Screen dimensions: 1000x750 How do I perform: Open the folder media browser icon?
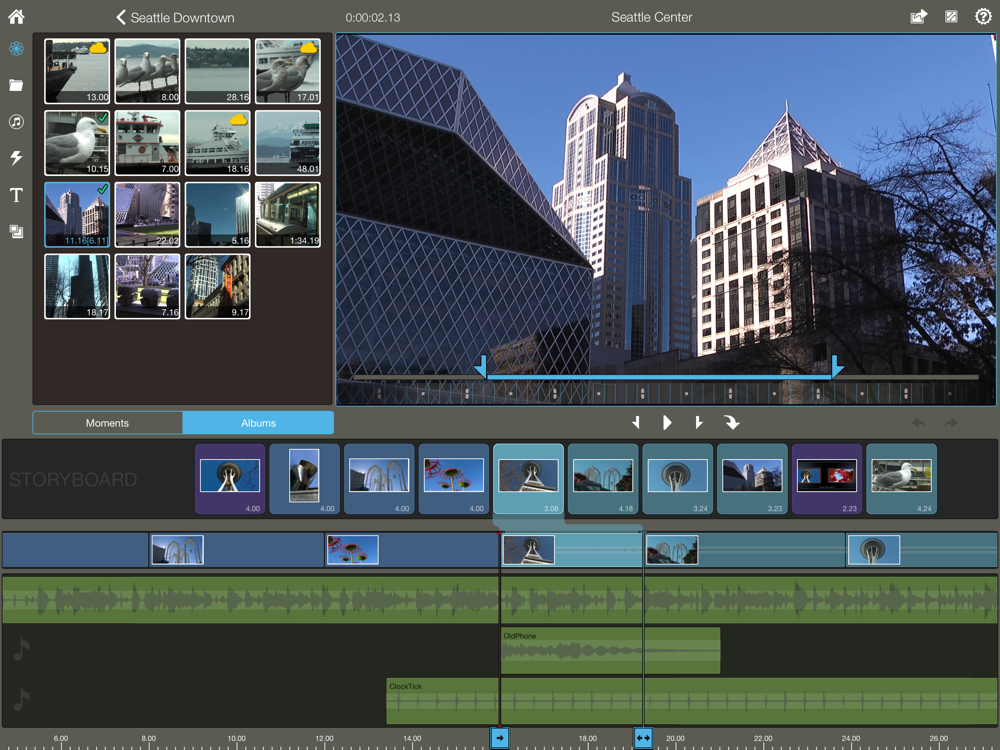point(17,85)
